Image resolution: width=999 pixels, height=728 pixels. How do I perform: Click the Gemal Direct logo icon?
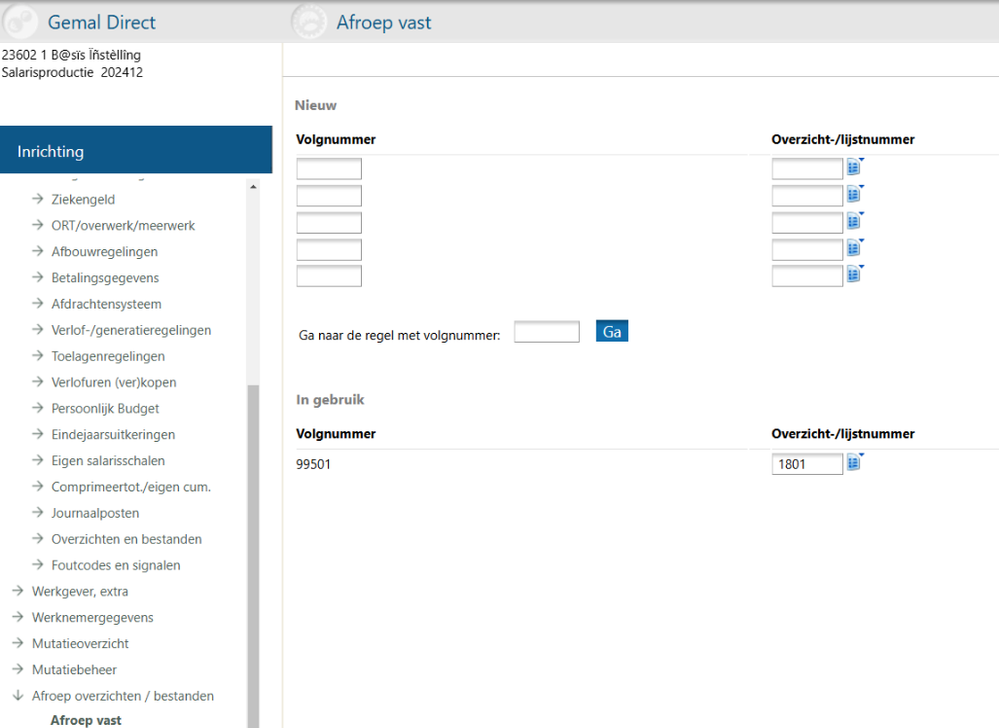pos(20,22)
